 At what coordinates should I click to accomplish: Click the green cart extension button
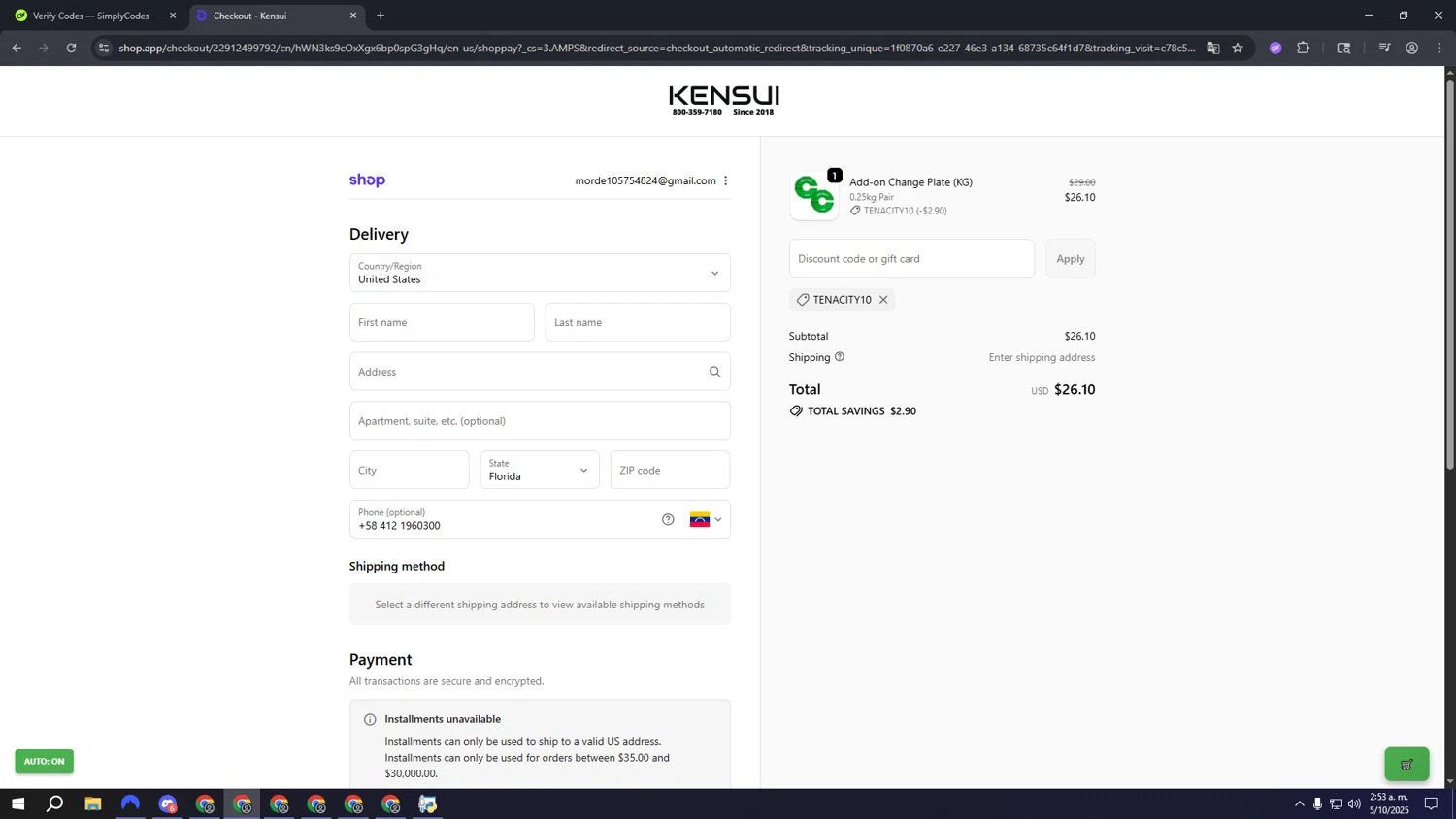1406,765
